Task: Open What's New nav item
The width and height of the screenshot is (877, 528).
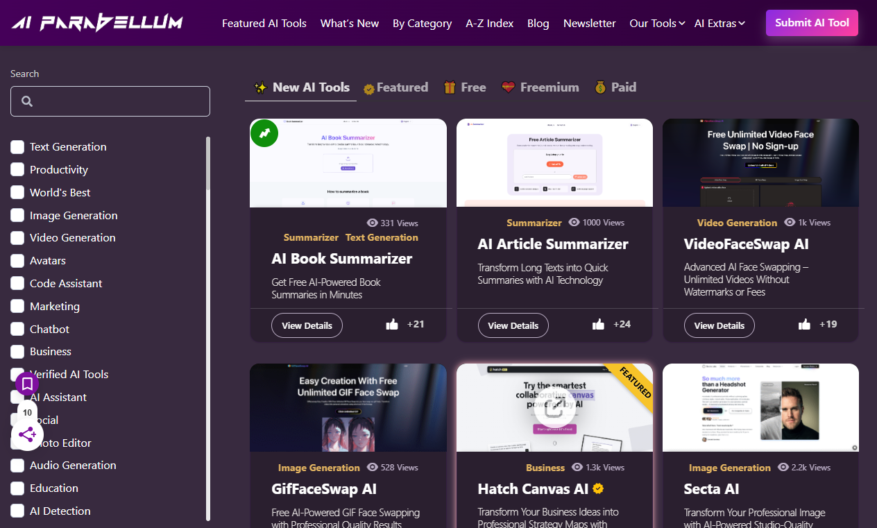Action: (350, 23)
